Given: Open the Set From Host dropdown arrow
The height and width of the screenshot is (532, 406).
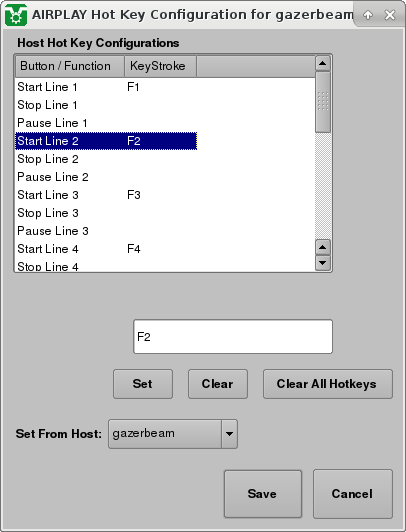Looking at the screenshot, I should (229, 434).
